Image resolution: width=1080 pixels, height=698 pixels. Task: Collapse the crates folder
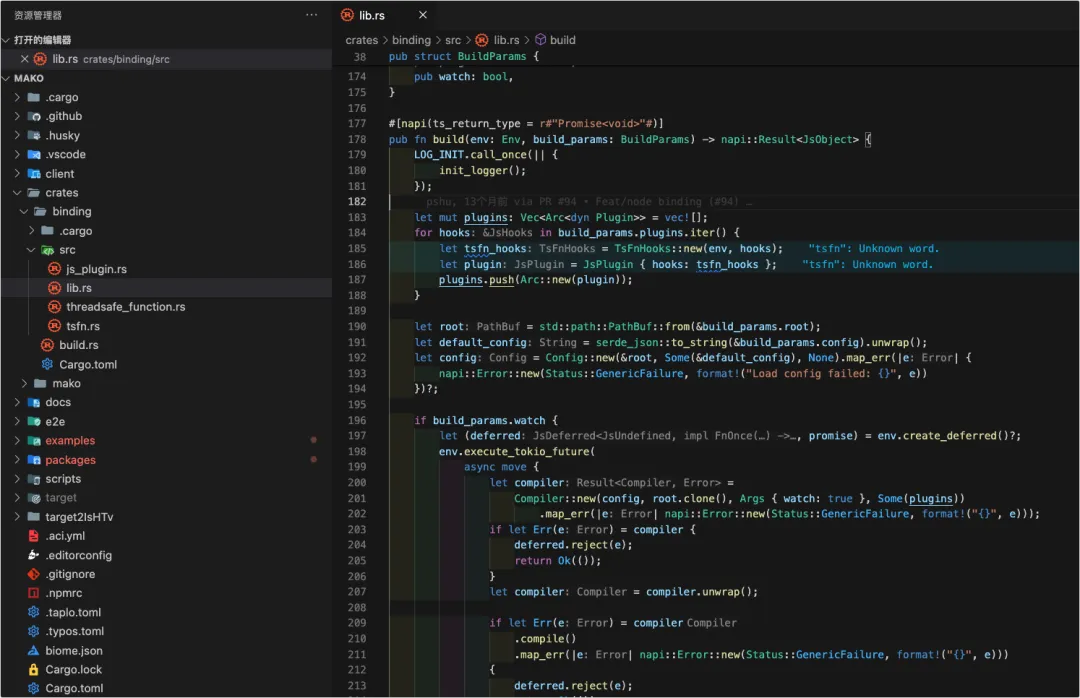tap(17, 193)
